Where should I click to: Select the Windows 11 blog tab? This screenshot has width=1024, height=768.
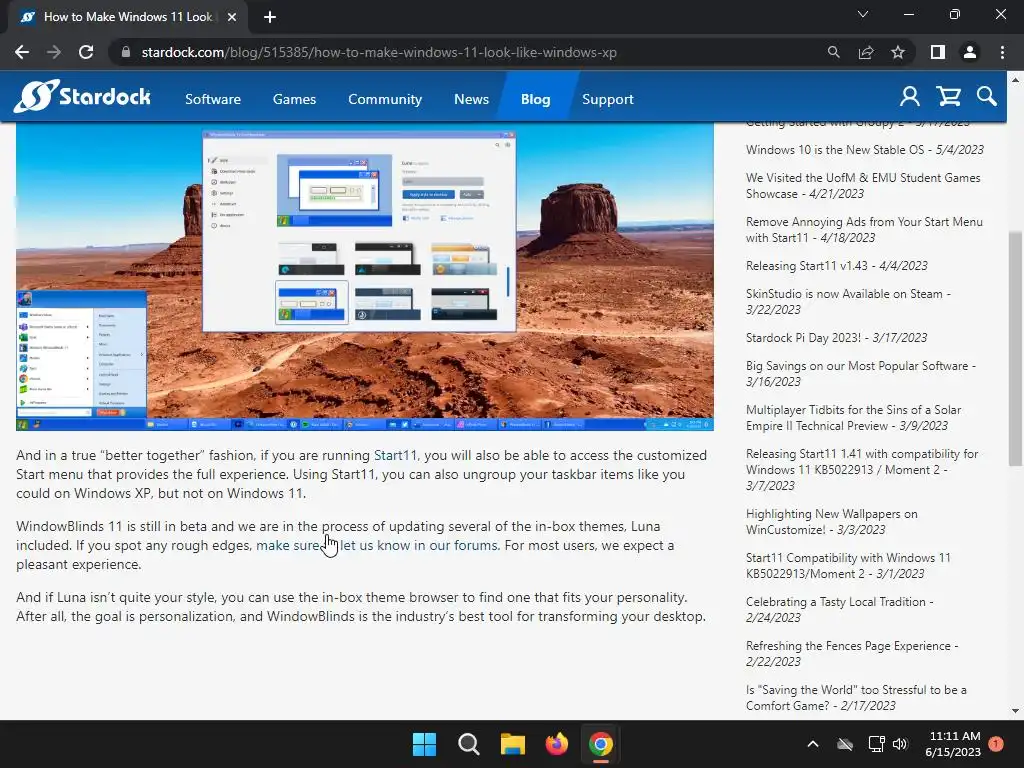click(127, 17)
